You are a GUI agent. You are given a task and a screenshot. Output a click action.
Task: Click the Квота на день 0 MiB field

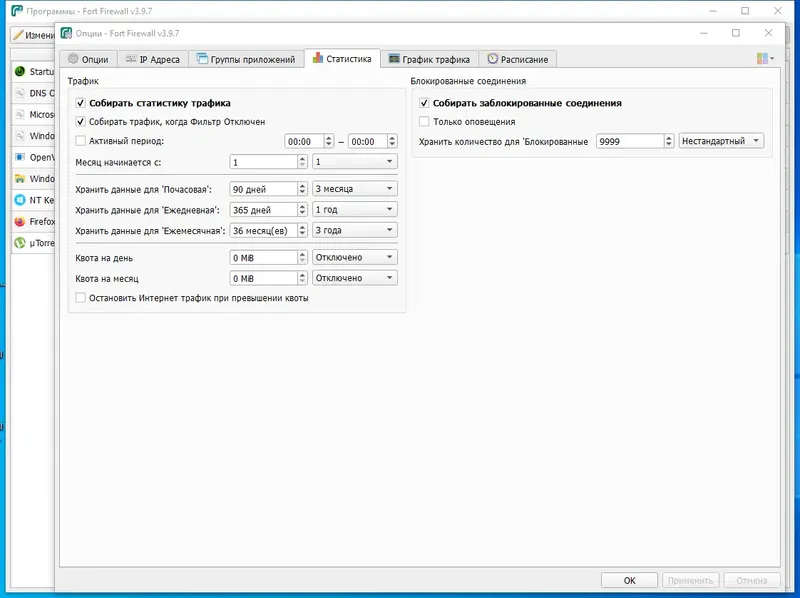(263, 258)
